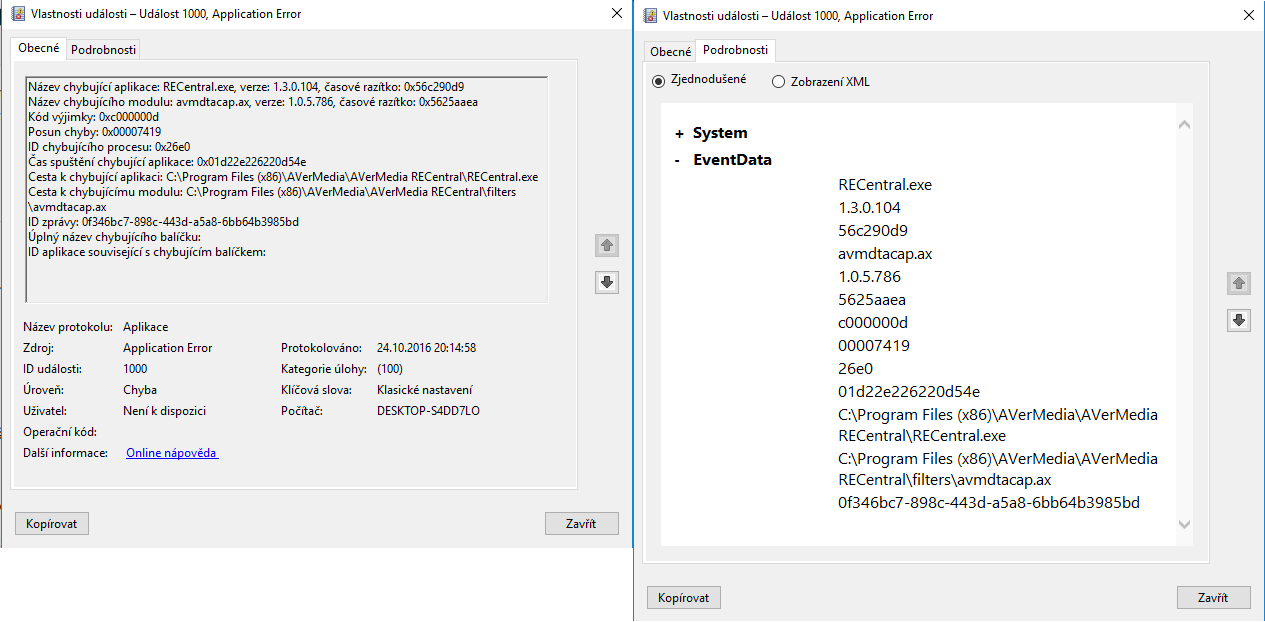Click the up arrow in the left dialog

pyautogui.click(x=606, y=245)
